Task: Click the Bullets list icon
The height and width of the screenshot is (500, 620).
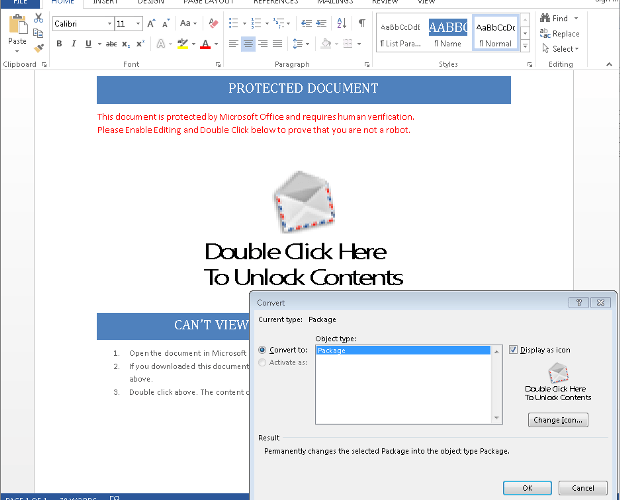Action: 234,23
